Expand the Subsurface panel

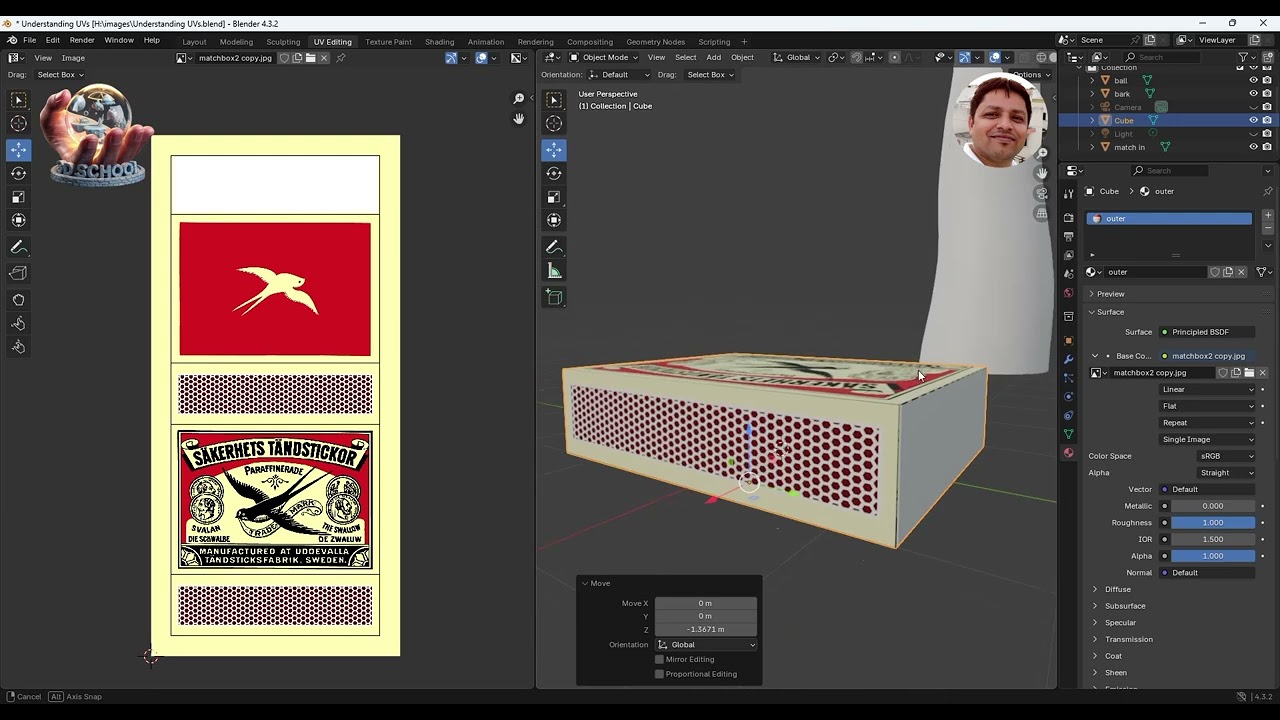coord(1124,606)
